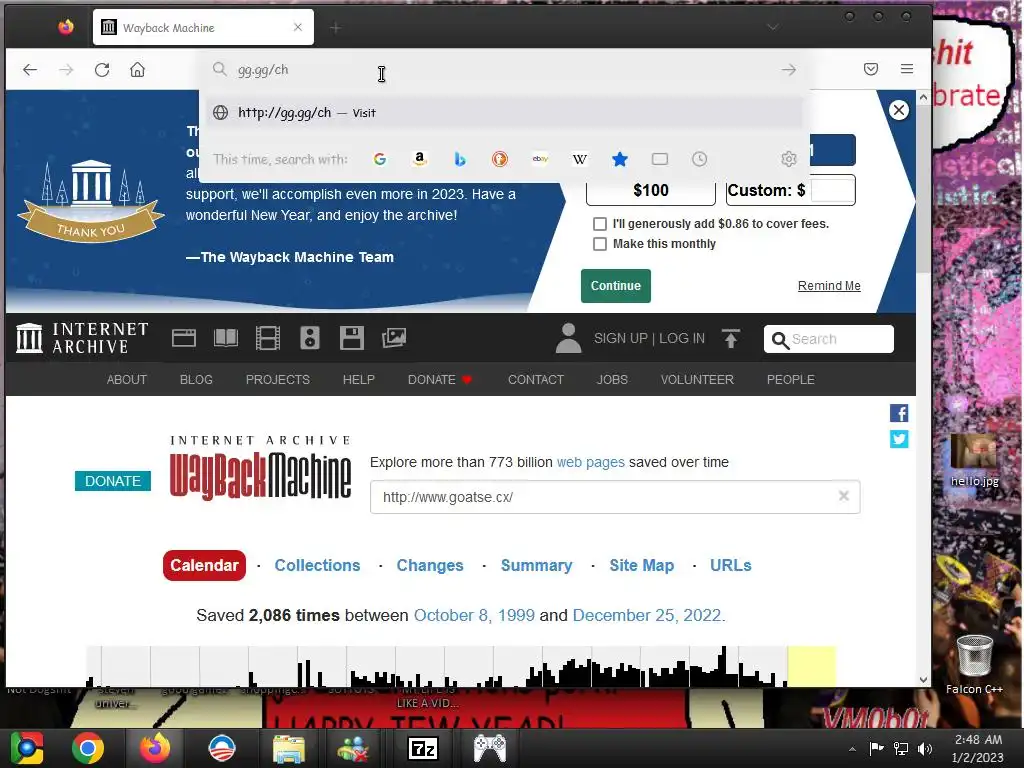This screenshot has width=1024, height=768.
Task: Open new tab with plus button
Action: 336,27
